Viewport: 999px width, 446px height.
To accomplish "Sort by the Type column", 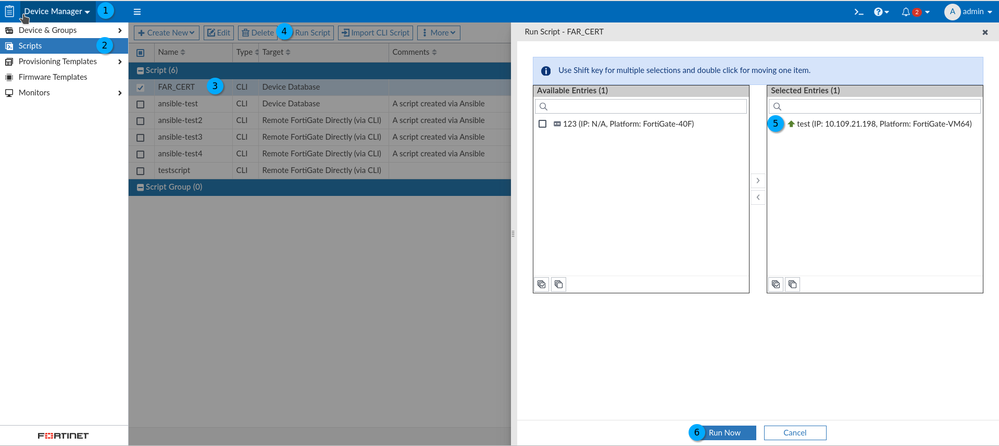I will (x=247, y=52).
